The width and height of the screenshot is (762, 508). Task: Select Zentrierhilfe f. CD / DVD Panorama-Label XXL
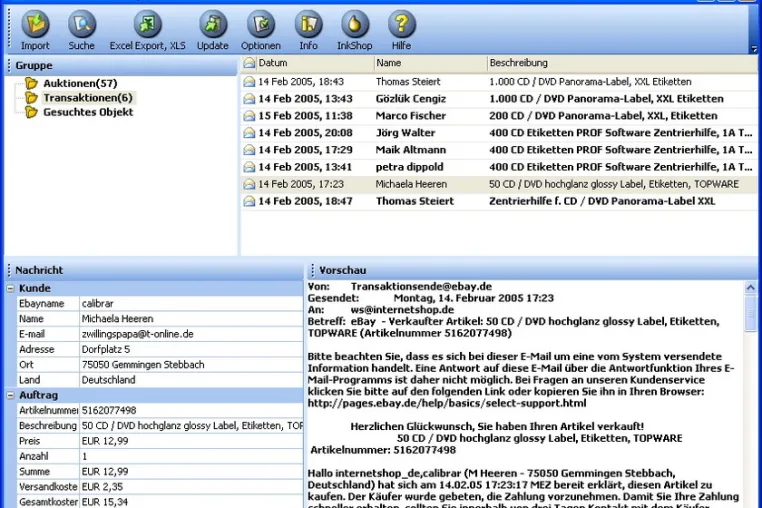coord(602,201)
